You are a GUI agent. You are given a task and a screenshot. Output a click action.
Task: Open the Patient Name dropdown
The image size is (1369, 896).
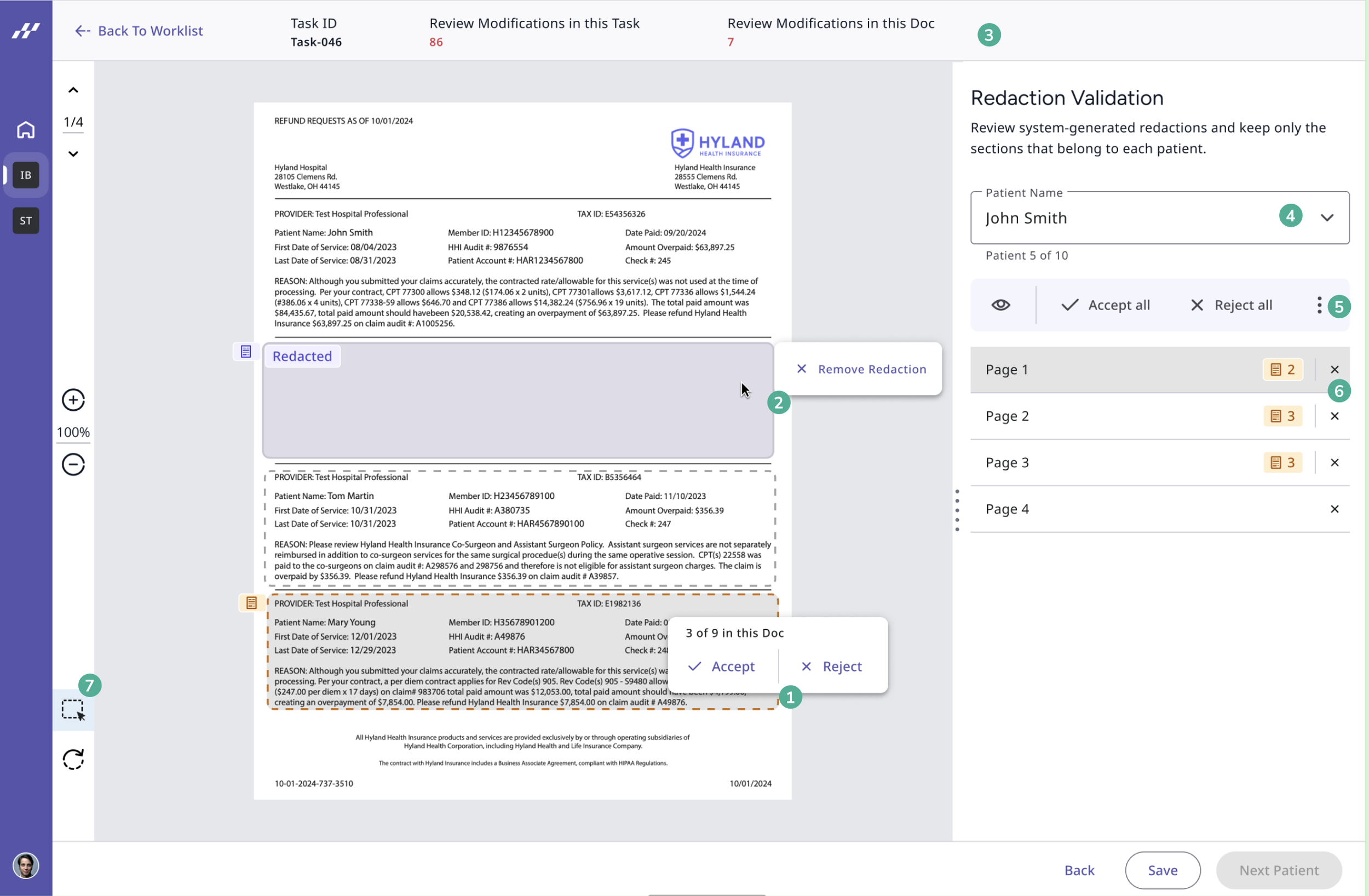1326,218
